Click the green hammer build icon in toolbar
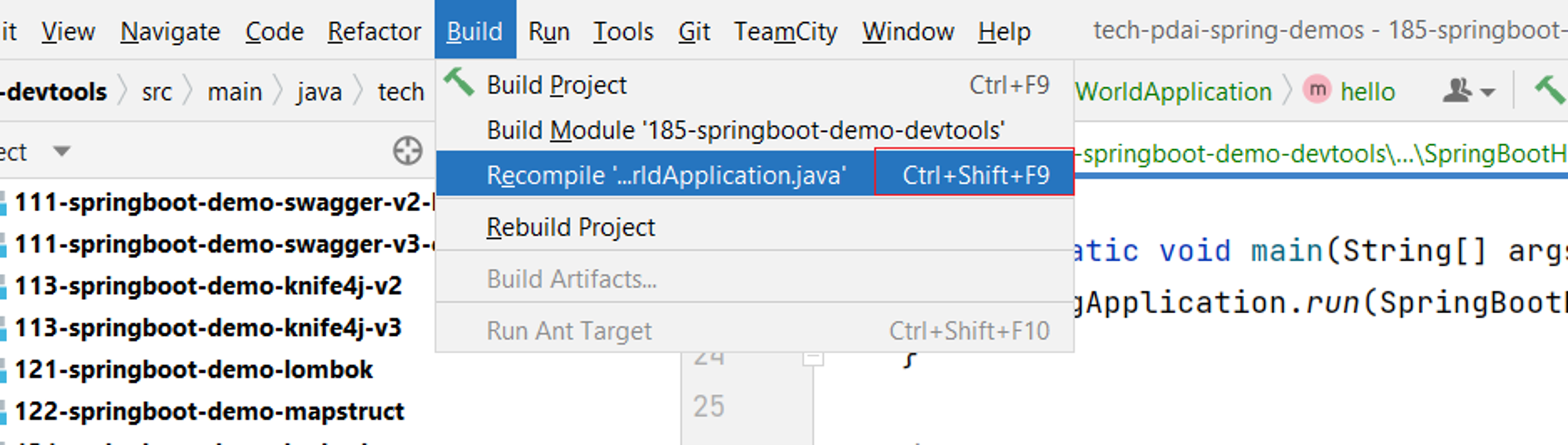 coord(1548,90)
